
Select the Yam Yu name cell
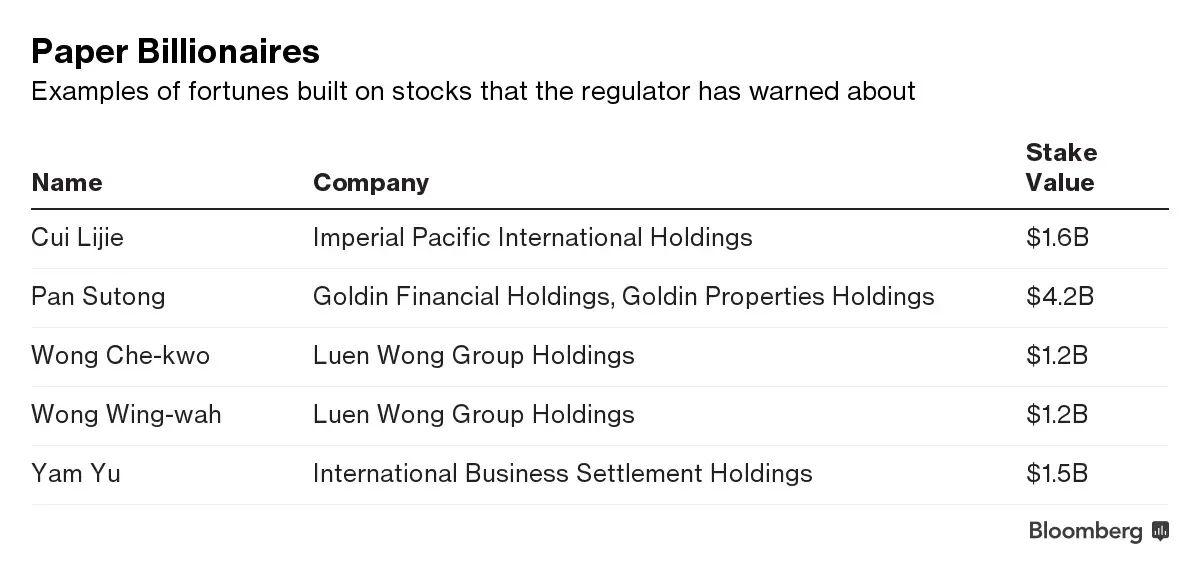click(76, 473)
